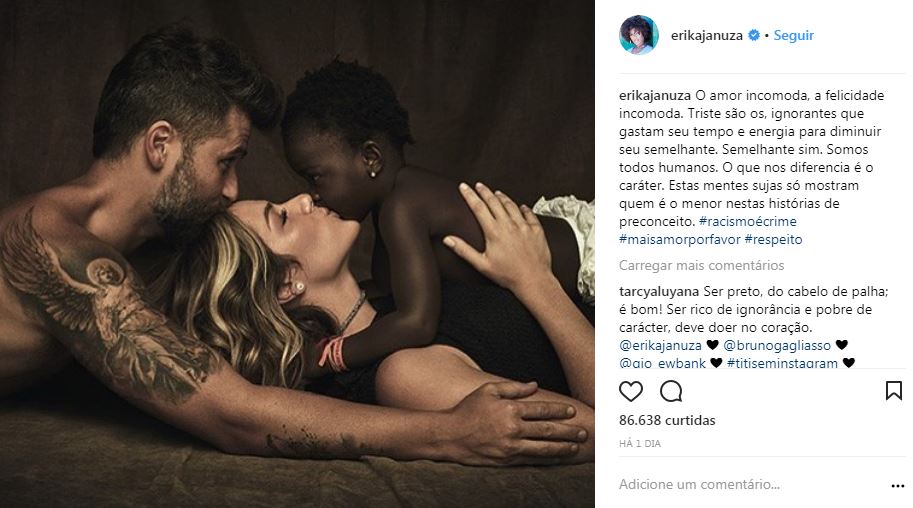Open the @erikajanuza mention in the comment
The image size is (913, 508).
660,345
